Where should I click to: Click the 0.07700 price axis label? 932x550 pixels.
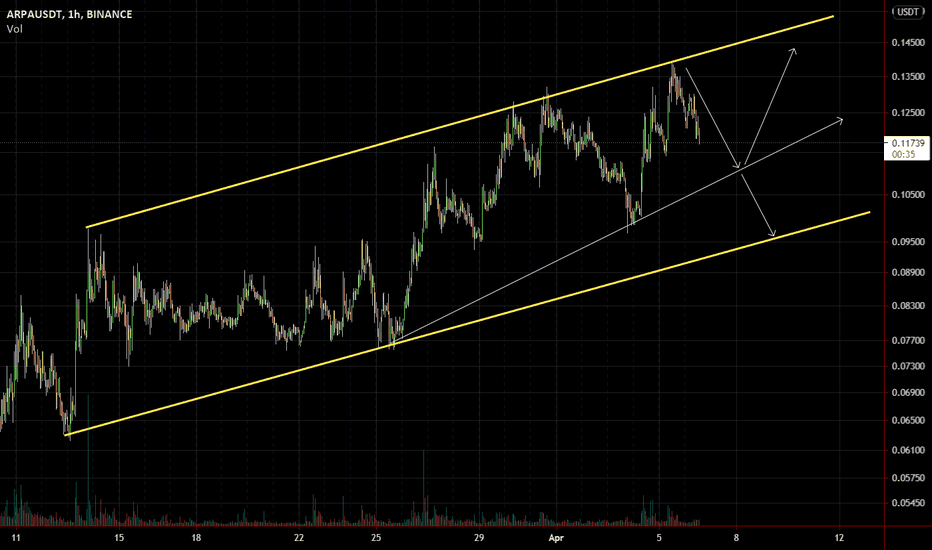(x=908, y=341)
